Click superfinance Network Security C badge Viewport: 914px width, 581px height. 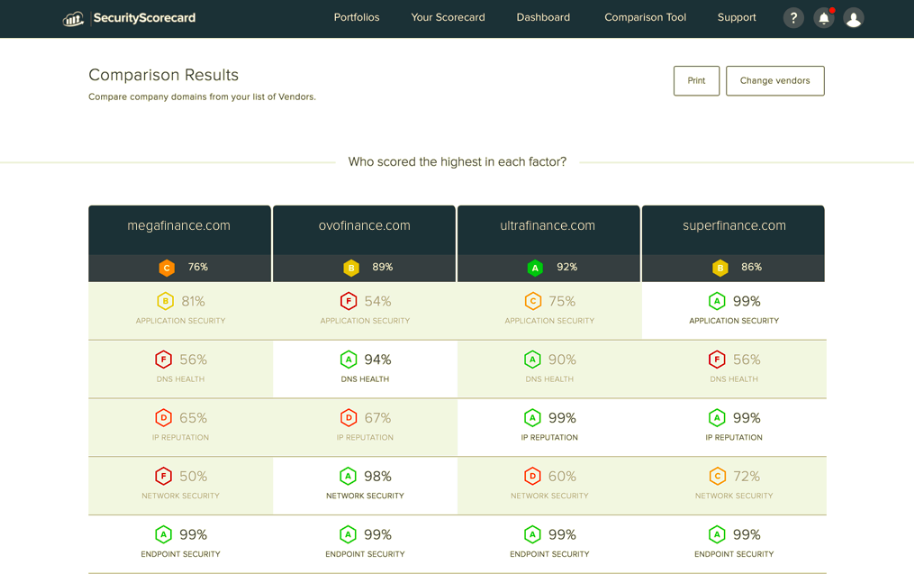tap(718, 476)
